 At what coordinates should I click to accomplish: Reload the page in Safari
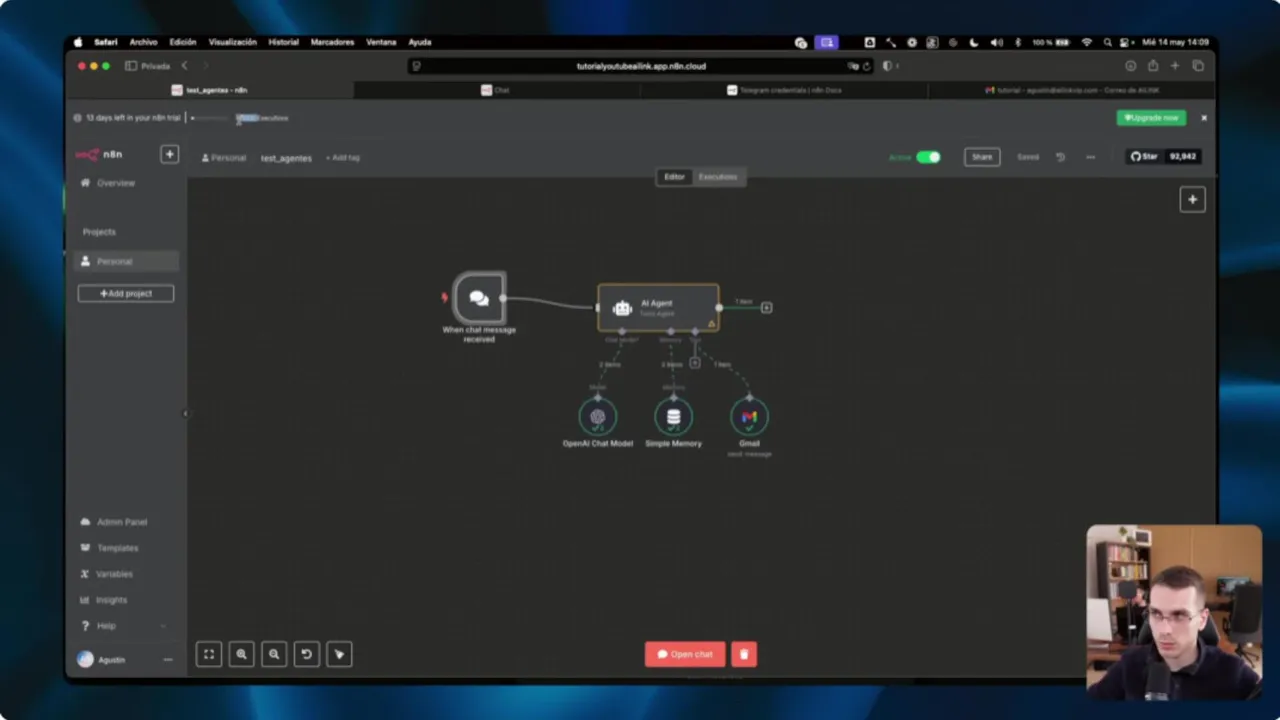coord(866,66)
